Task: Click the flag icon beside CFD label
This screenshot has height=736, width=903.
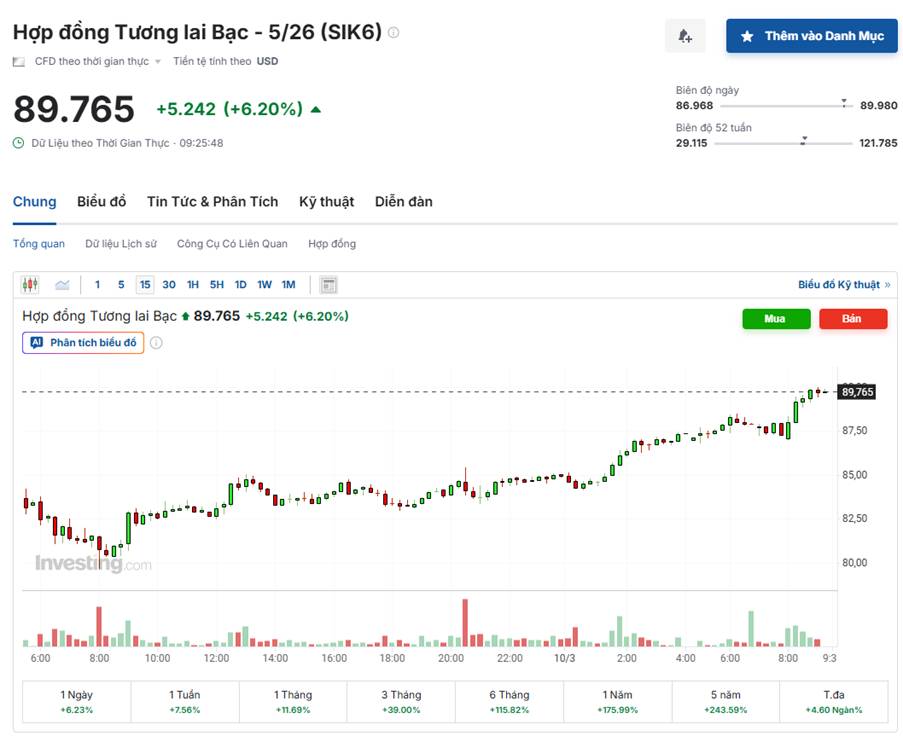Action: (19, 62)
